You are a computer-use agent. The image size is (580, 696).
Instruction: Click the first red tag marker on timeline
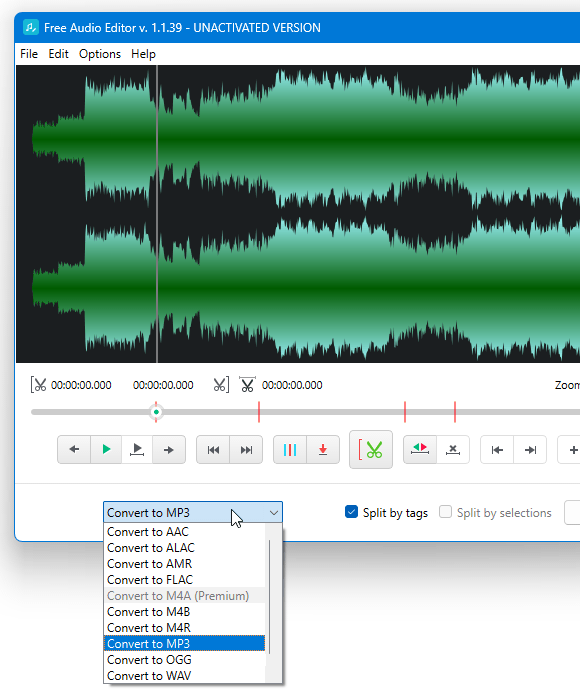259,412
